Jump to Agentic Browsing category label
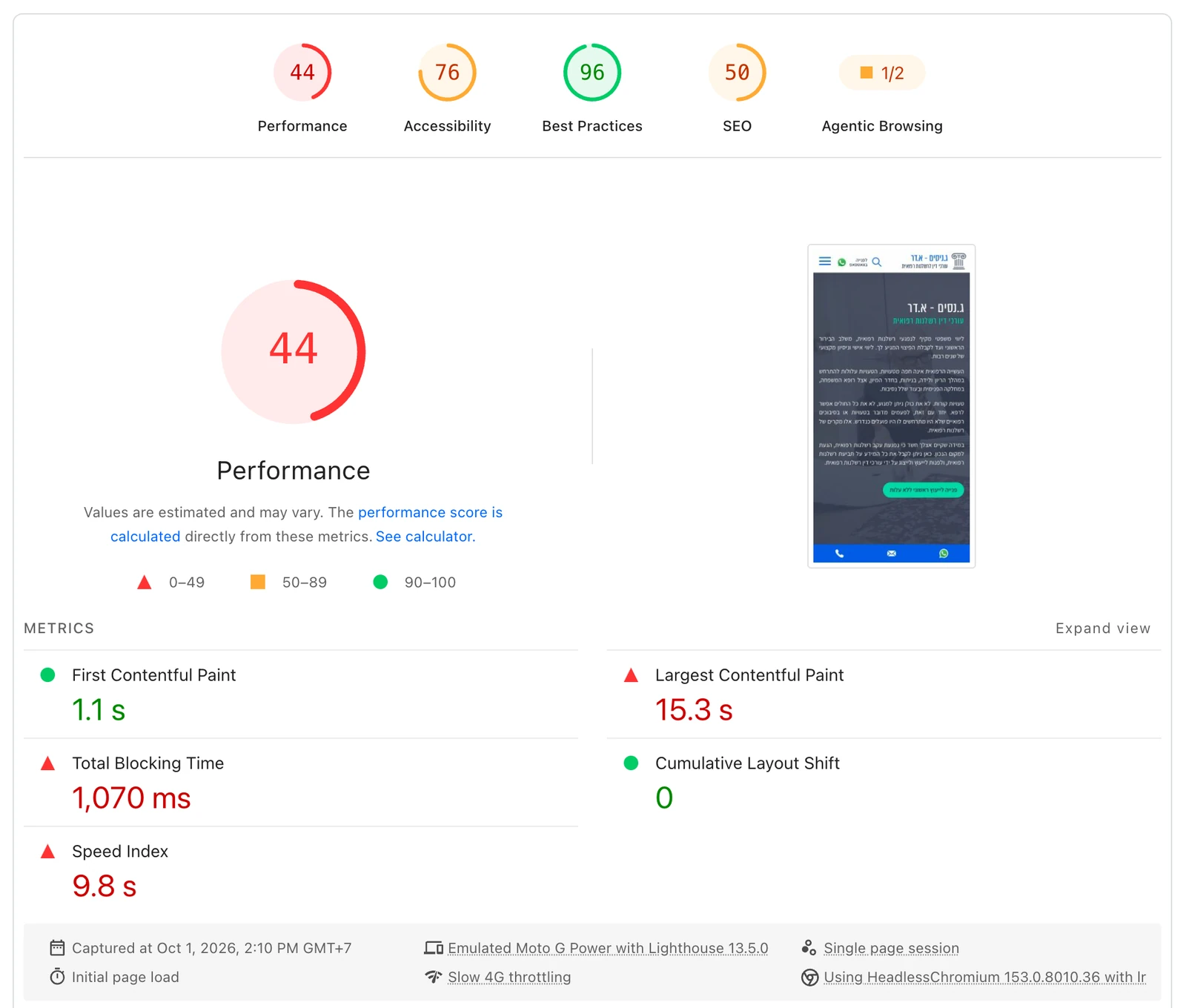 [882, 126]
